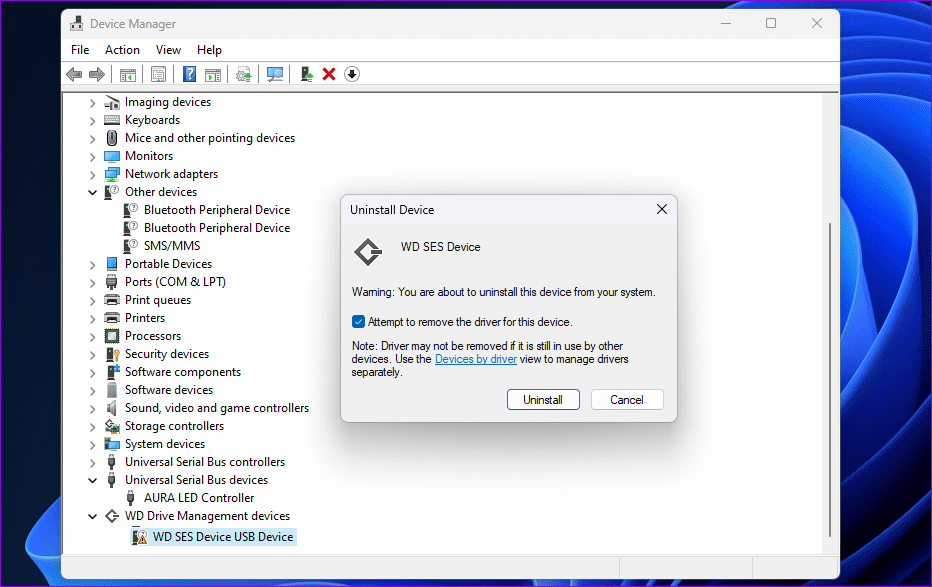Collapse the WD Drive Management devices node
932x587 pixels.
coord(92,516)
